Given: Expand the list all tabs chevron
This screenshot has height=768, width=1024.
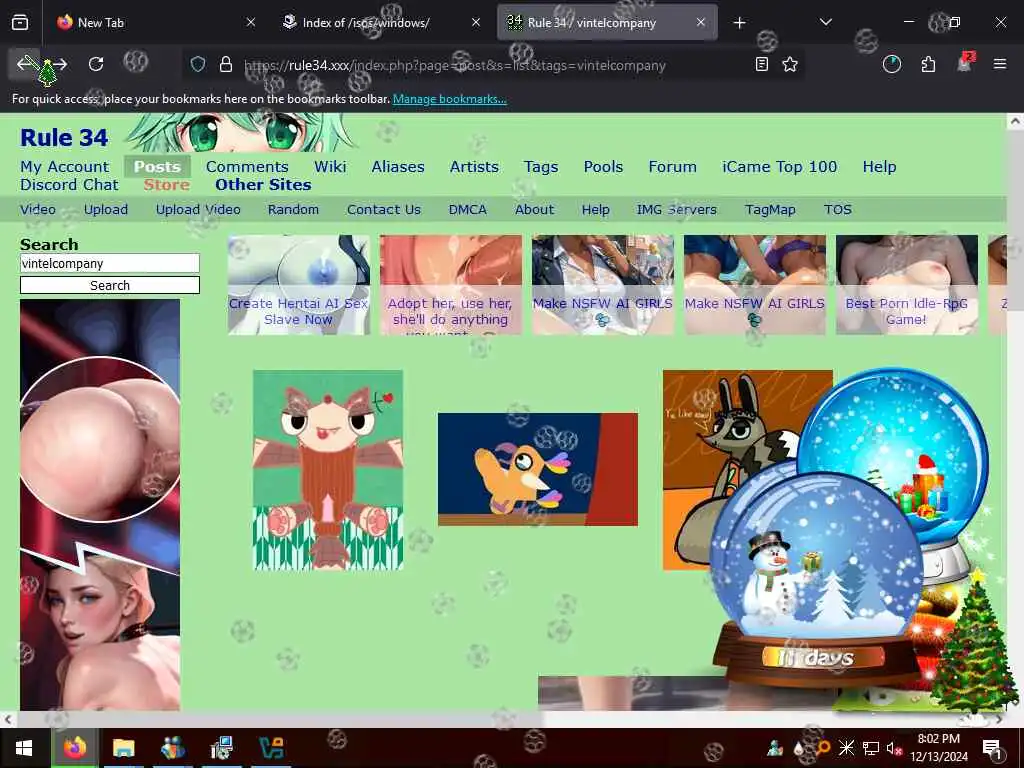Looking at the screenshot, I should [825, 22].
